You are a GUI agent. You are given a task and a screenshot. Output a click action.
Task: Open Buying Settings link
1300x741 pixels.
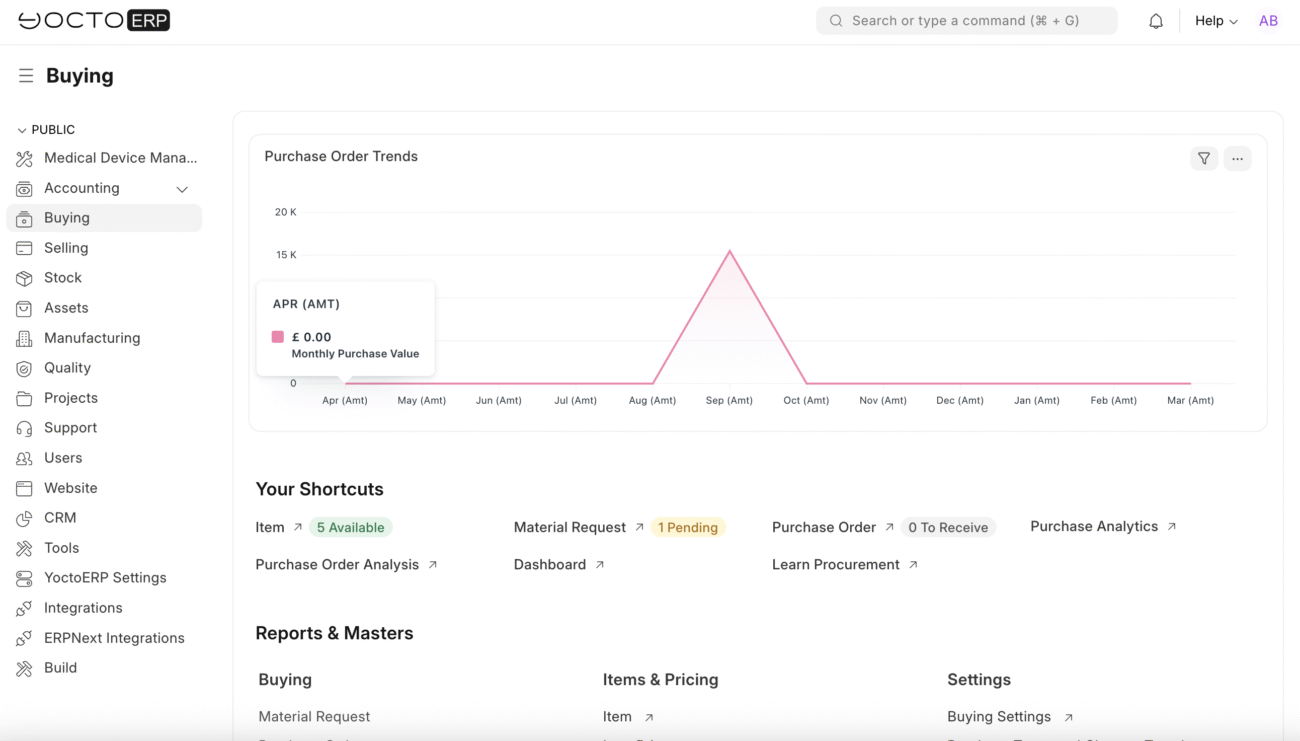[x=999, y=716]
